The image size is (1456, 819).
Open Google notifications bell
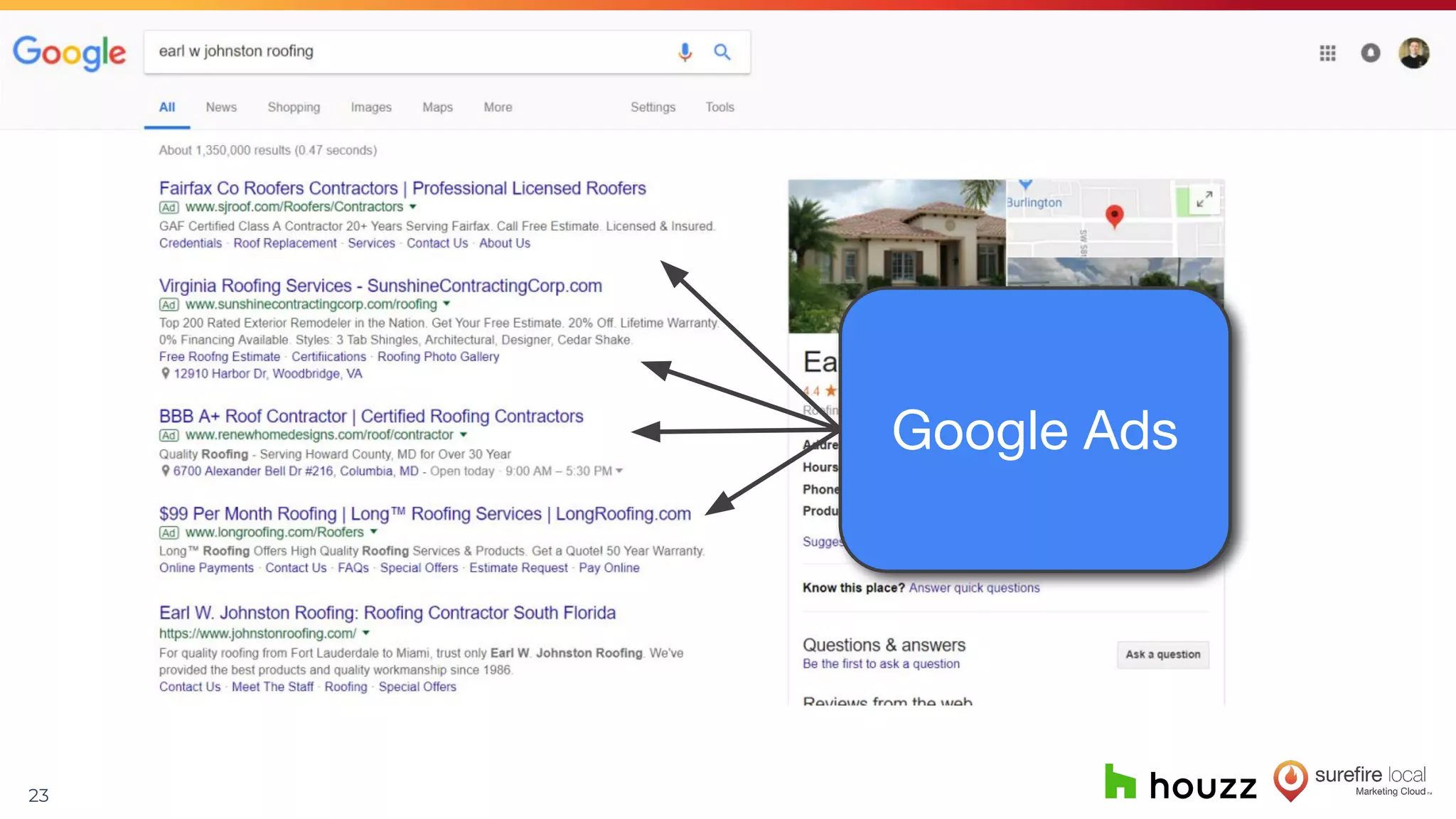pyautogui.click(x=1371, y=53)
